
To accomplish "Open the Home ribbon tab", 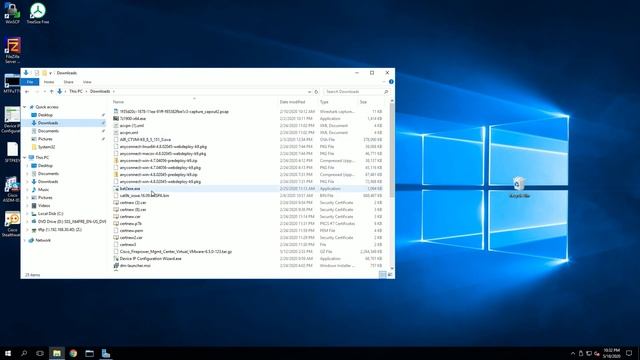I will (x=49, y=82).
